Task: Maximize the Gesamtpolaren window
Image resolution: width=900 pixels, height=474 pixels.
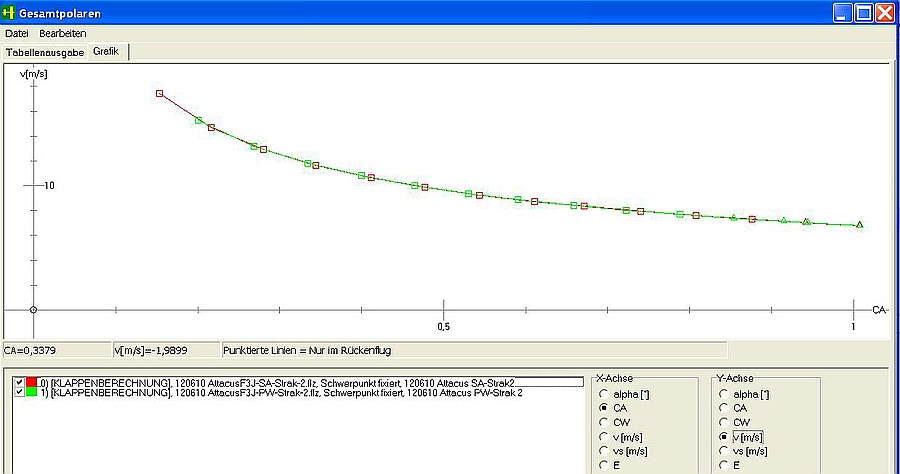Action: [x=864, y=13]
